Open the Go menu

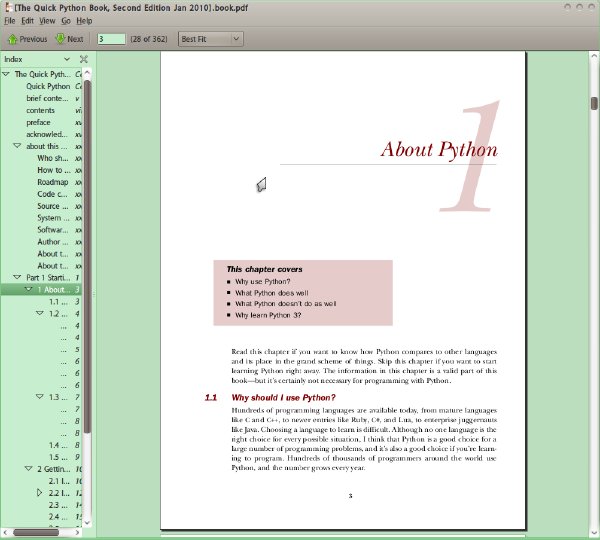pyautogui.click(x=66, y=21)
